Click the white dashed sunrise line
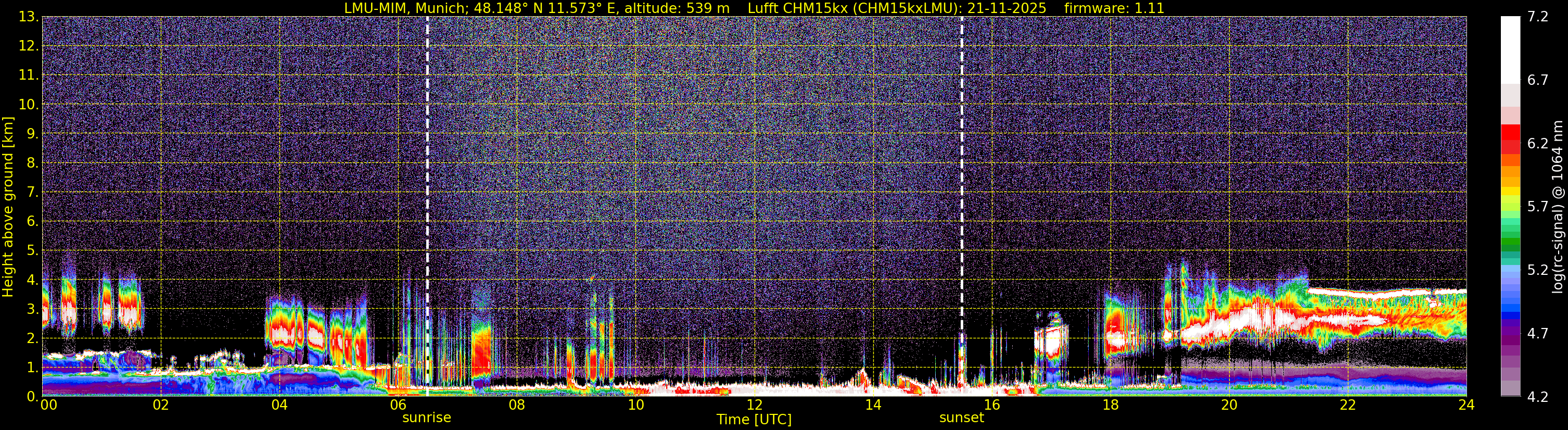The image size is (1568, 430). point(427,206)
